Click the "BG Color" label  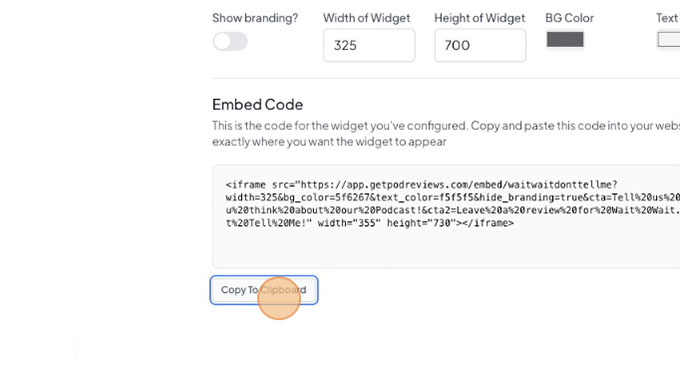pyautogui.click(x=569, y=18)
